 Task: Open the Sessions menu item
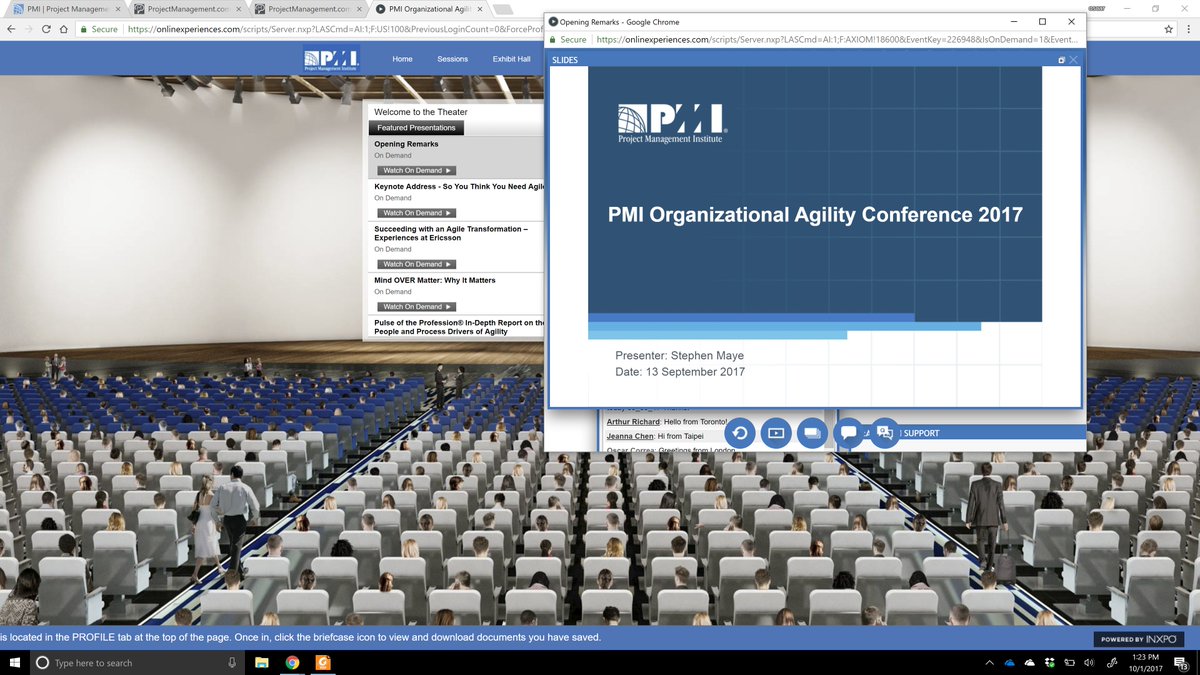452,59
